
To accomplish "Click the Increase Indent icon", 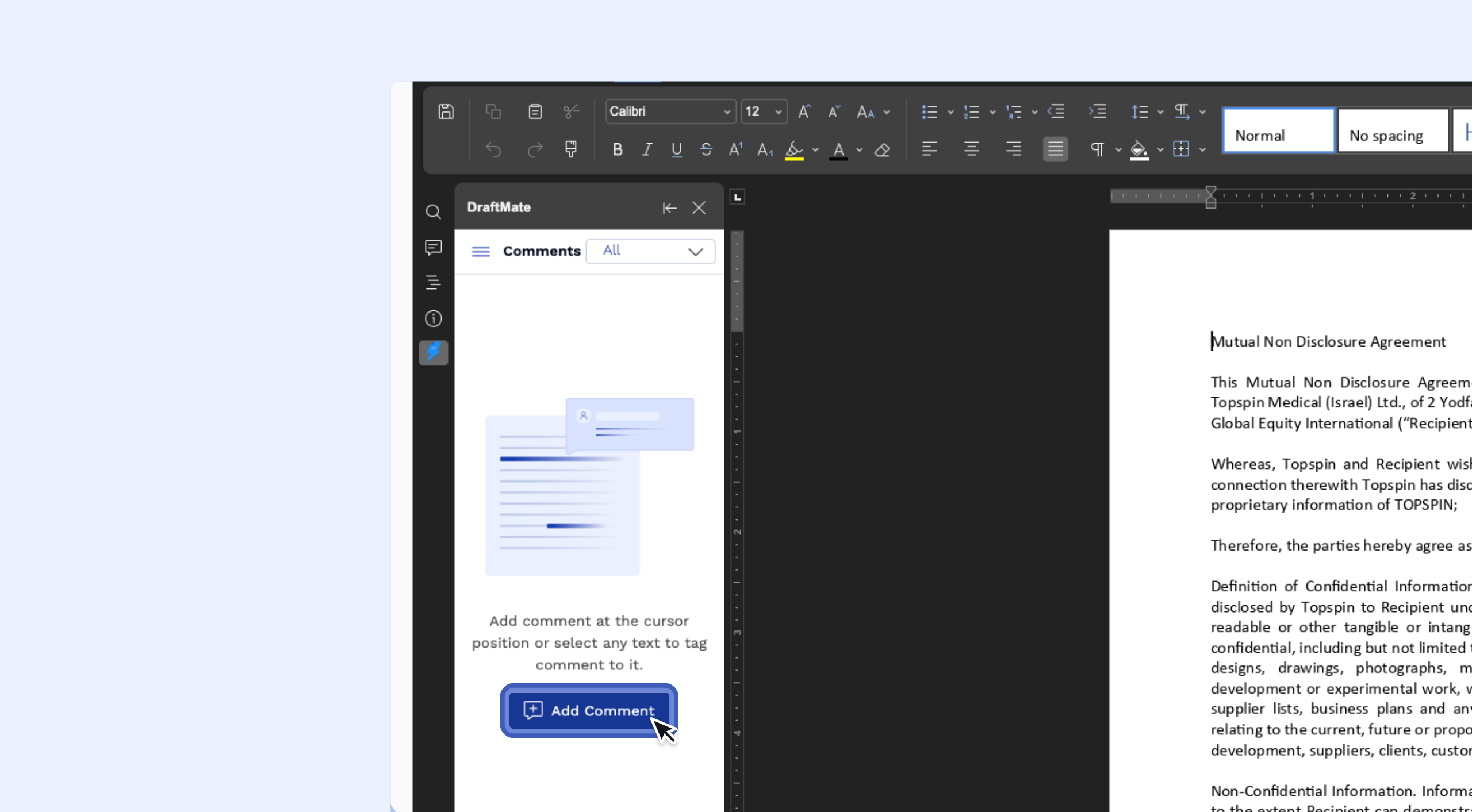I will click(1097, 111).
